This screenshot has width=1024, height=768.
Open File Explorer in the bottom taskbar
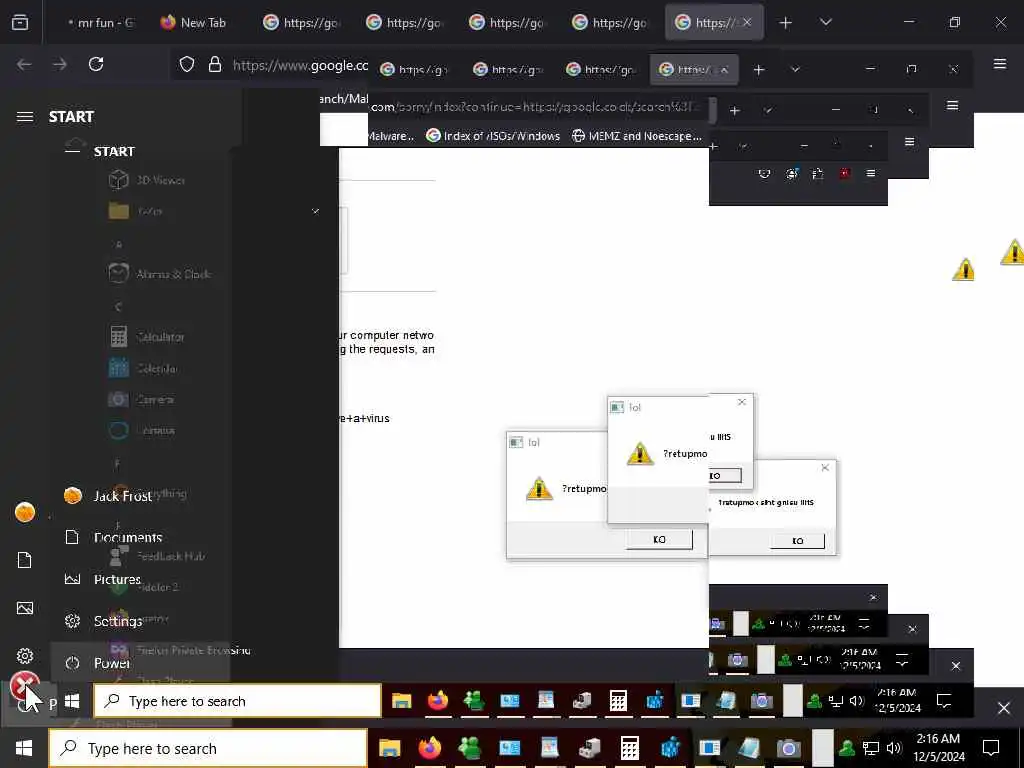pyautogui.click(x=389, y=748)
